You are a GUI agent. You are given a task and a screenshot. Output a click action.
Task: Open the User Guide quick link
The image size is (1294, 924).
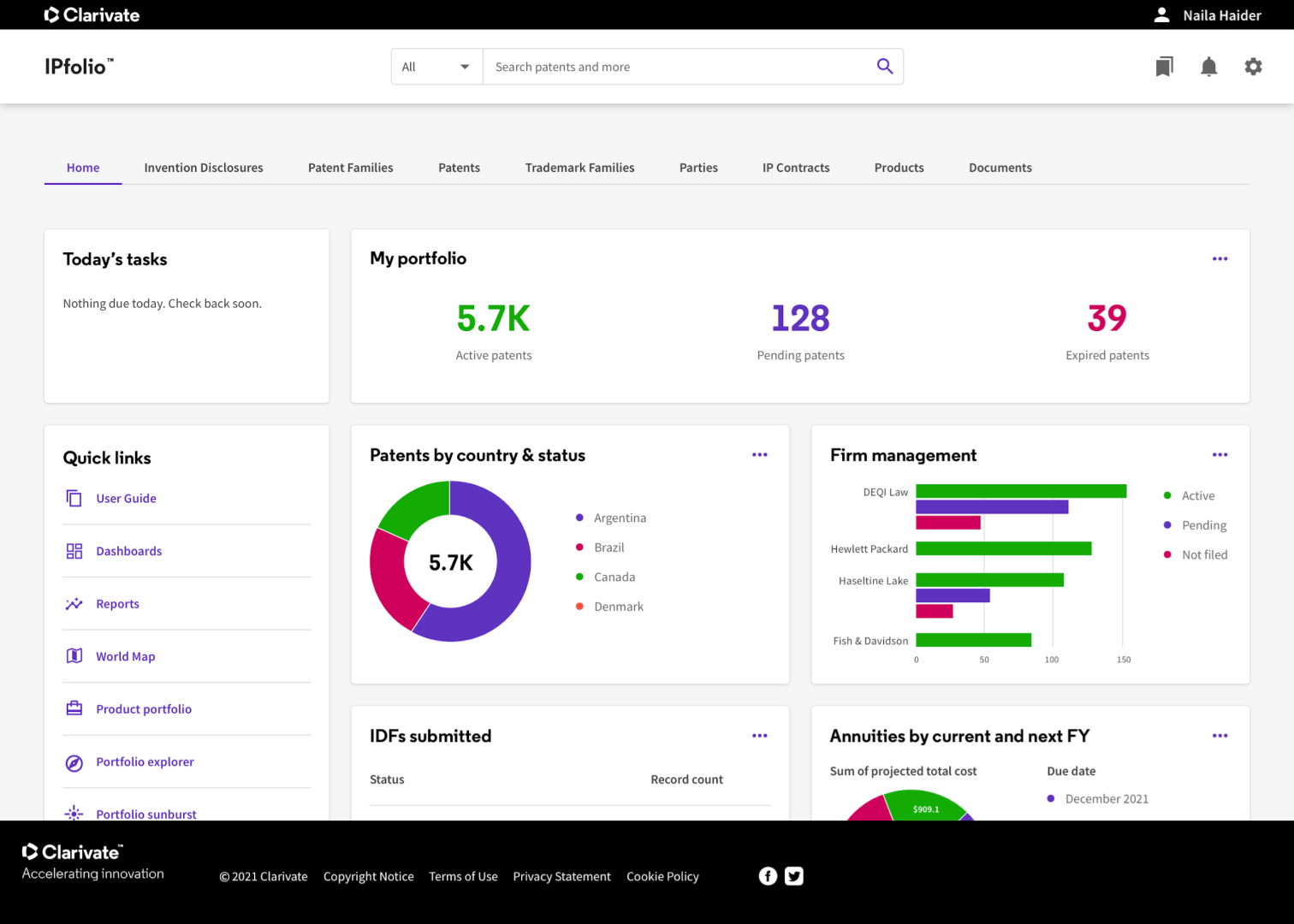coord(126,499)
